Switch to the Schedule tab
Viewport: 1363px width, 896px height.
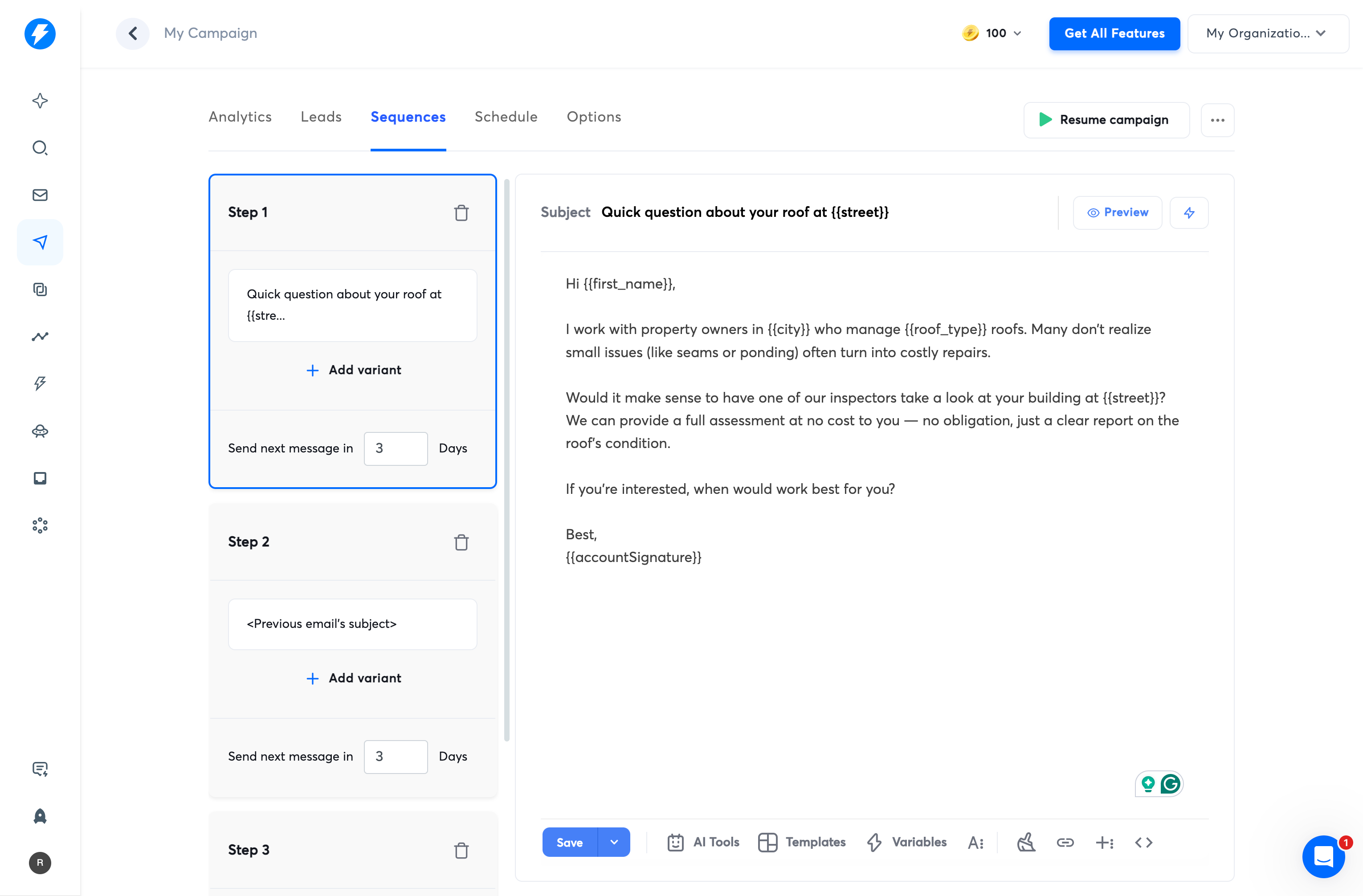506,117
